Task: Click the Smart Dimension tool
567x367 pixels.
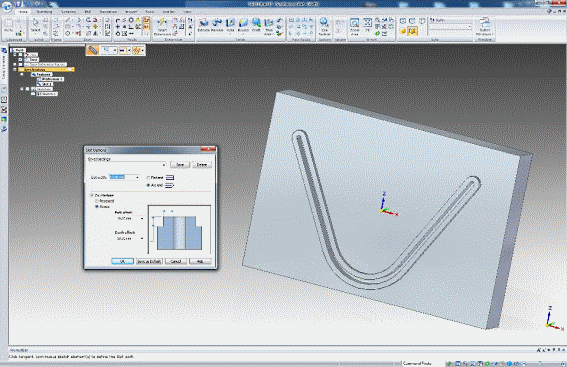Action: tap(162, 27)
